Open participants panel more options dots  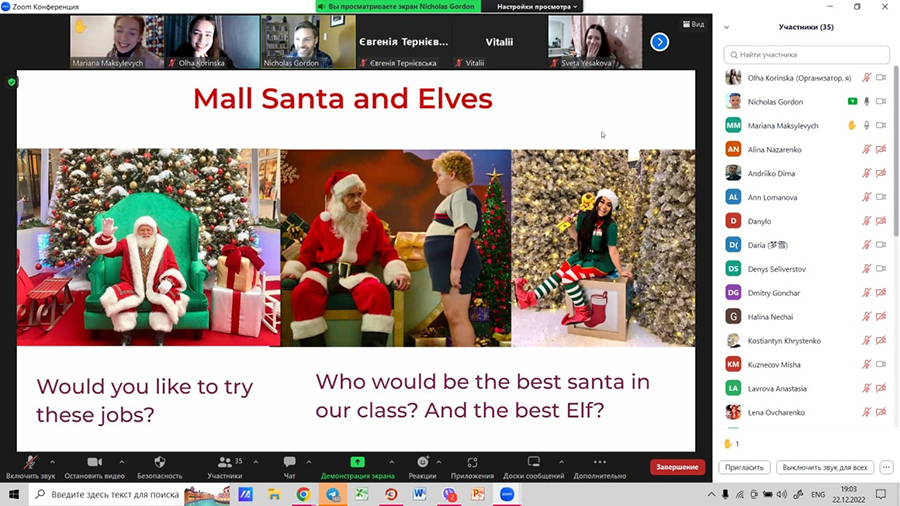coord(886,468)
